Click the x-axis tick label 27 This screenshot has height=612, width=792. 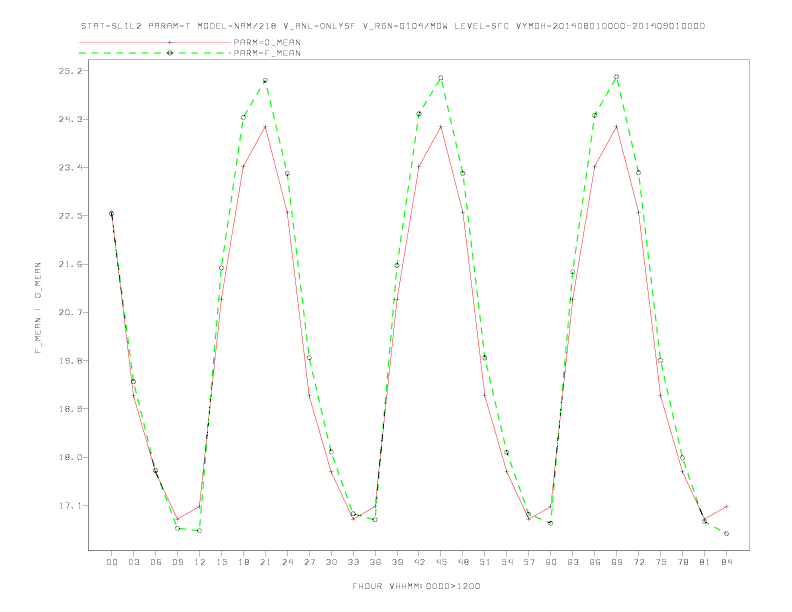309,562
